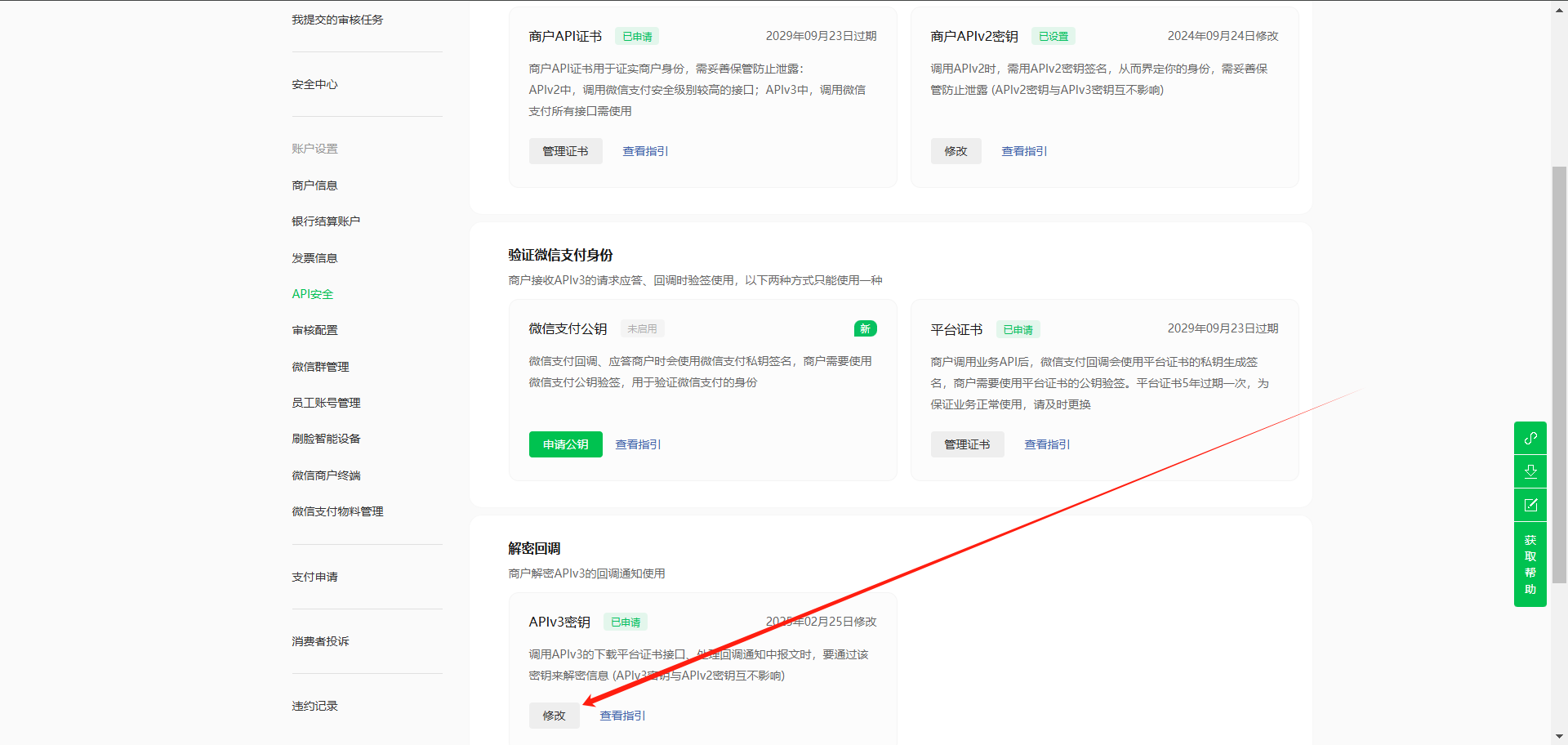Click the 未启用 tag beside 微信支付公钥
This screenshot has width=1568, height=745.
coord(642,328)
